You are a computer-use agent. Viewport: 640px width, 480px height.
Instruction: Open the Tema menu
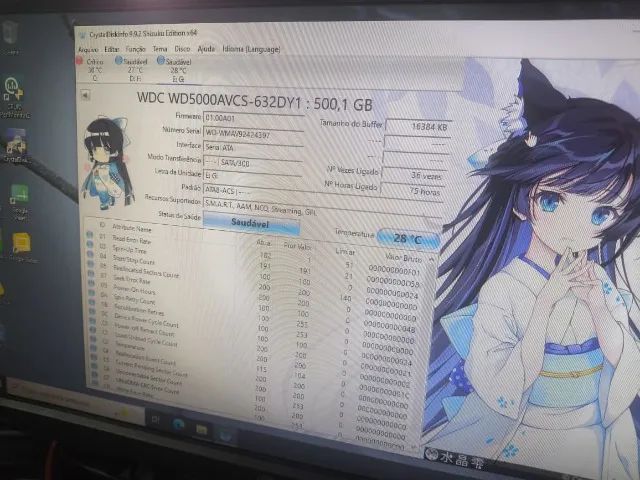coord(160,49)
